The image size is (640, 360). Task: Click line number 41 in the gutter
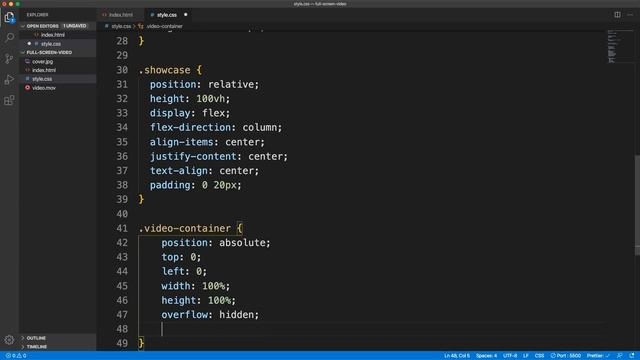pos(122,229)
